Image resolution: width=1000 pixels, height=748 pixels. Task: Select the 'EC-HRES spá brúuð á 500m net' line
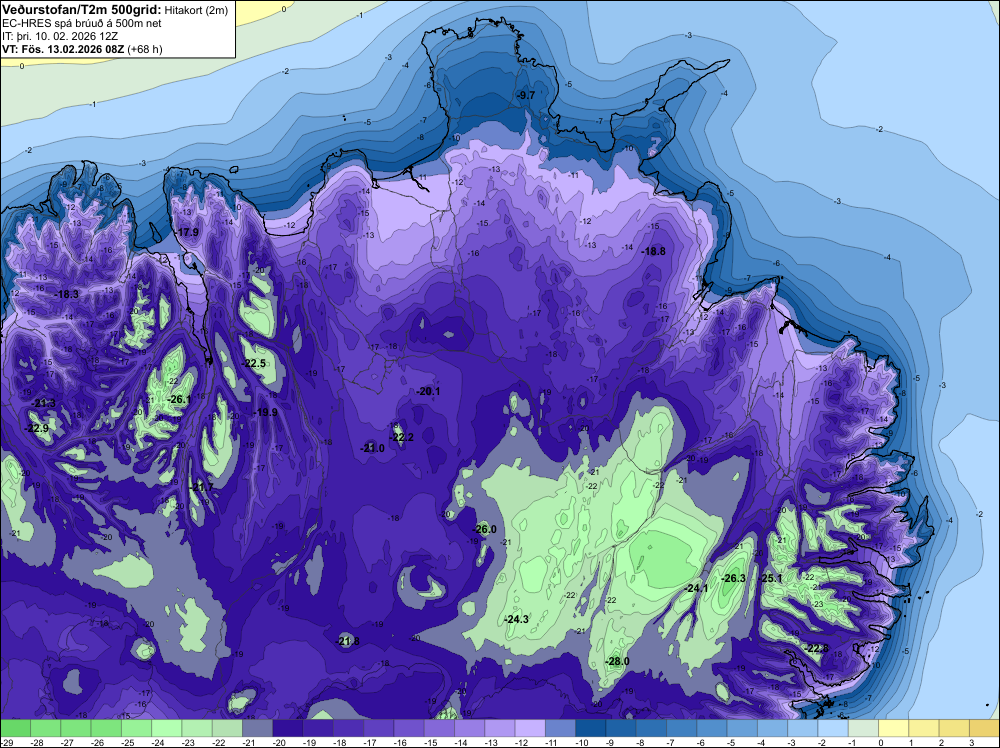click(82, 23)
